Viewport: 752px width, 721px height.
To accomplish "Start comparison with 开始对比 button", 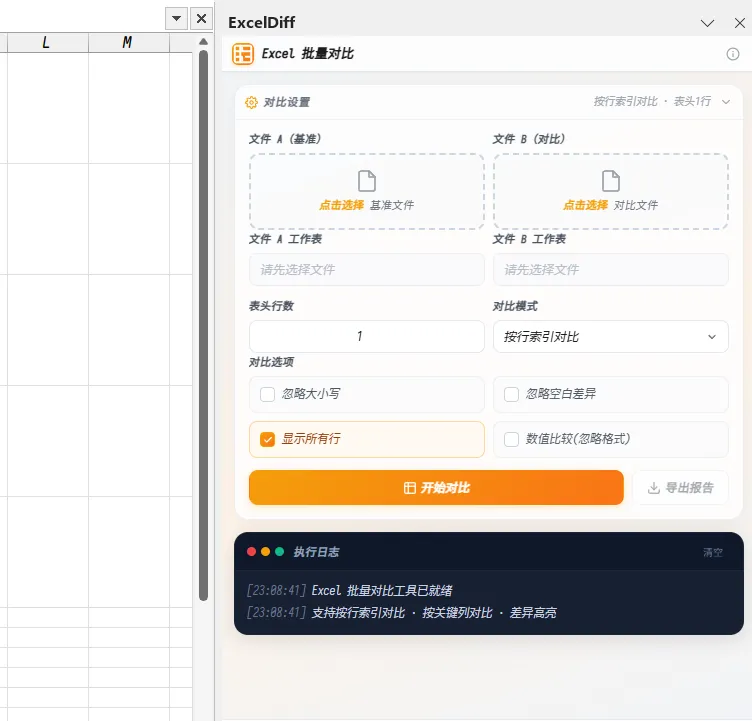I will [436, 488].
